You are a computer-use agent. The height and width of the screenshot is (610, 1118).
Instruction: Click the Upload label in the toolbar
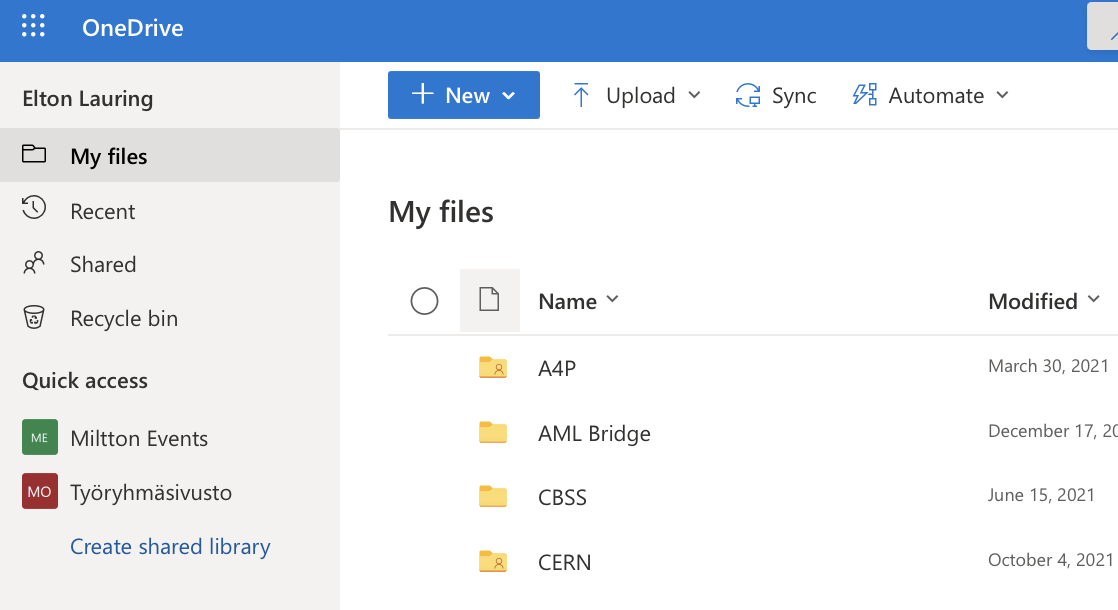click(x=640, y=95)
